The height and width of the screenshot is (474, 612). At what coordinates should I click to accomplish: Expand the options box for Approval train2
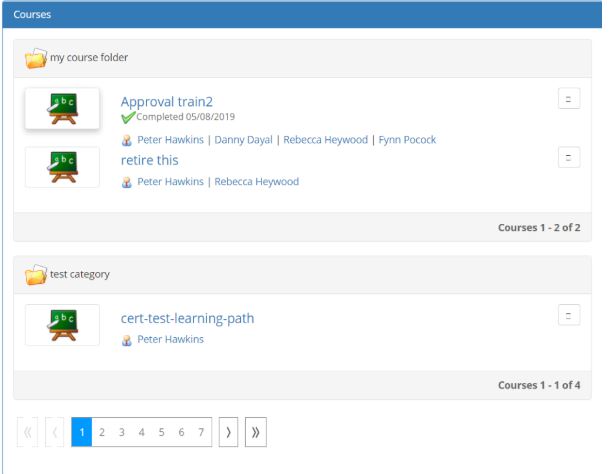[569, 99]
